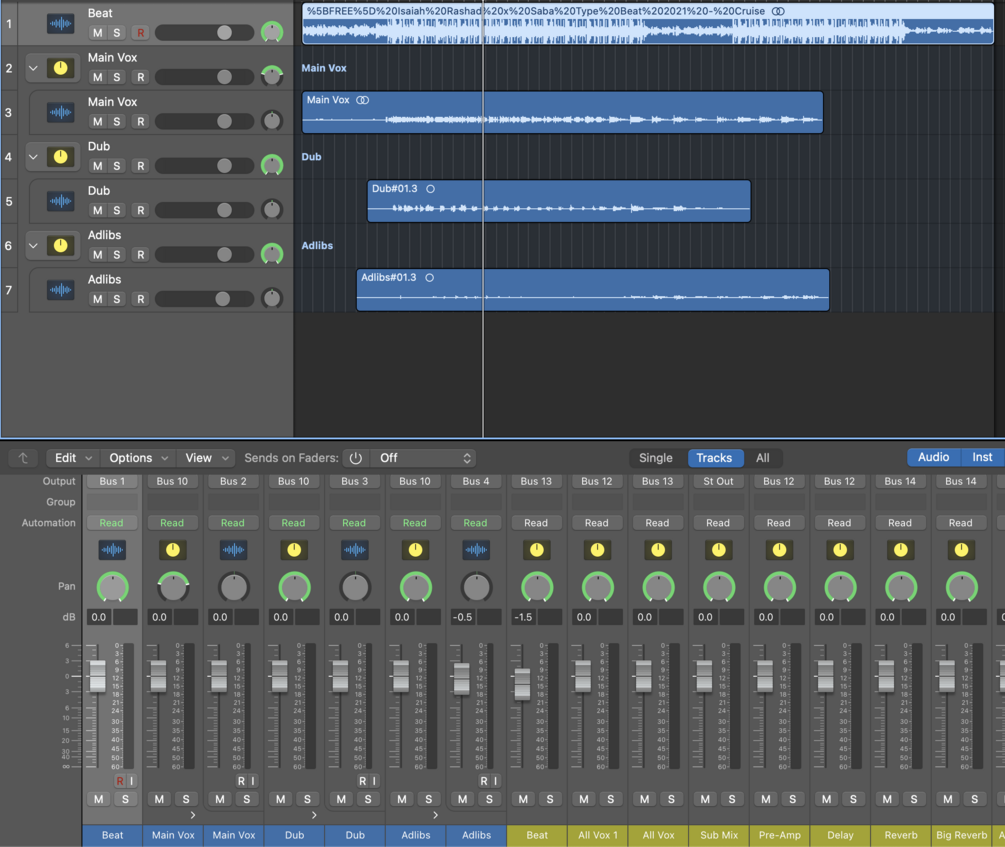The height and width of the screenshot is (847, 1005).
Task: Select the Audio channel filter
Action: pyautogui.click(x=933, y=457)
